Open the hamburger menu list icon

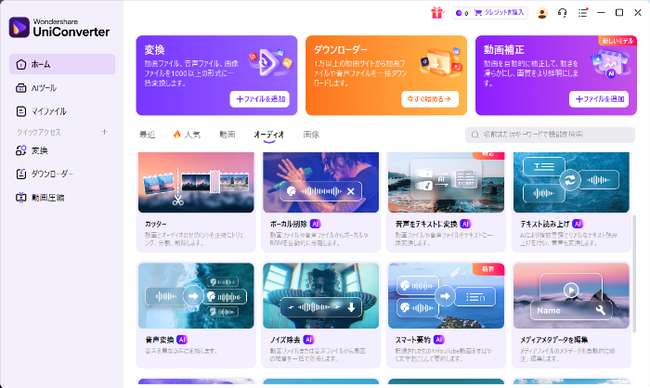(583, 13)
